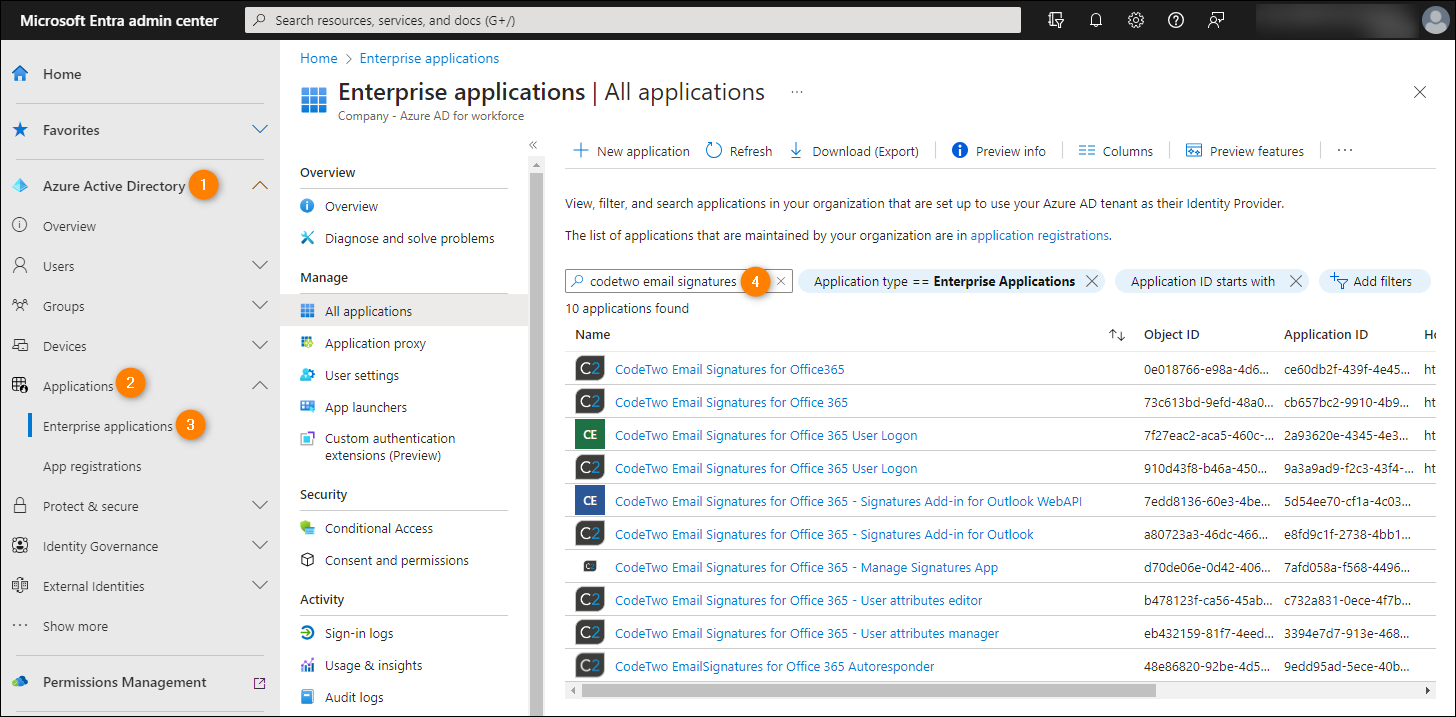
Task: Expand the Groups chevron
Action: [260, 306]
